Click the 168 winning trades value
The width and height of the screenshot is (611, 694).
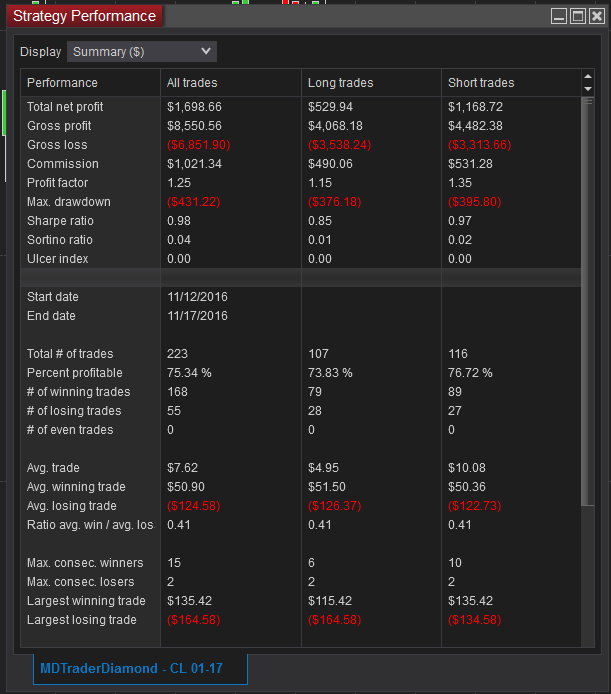178,392
